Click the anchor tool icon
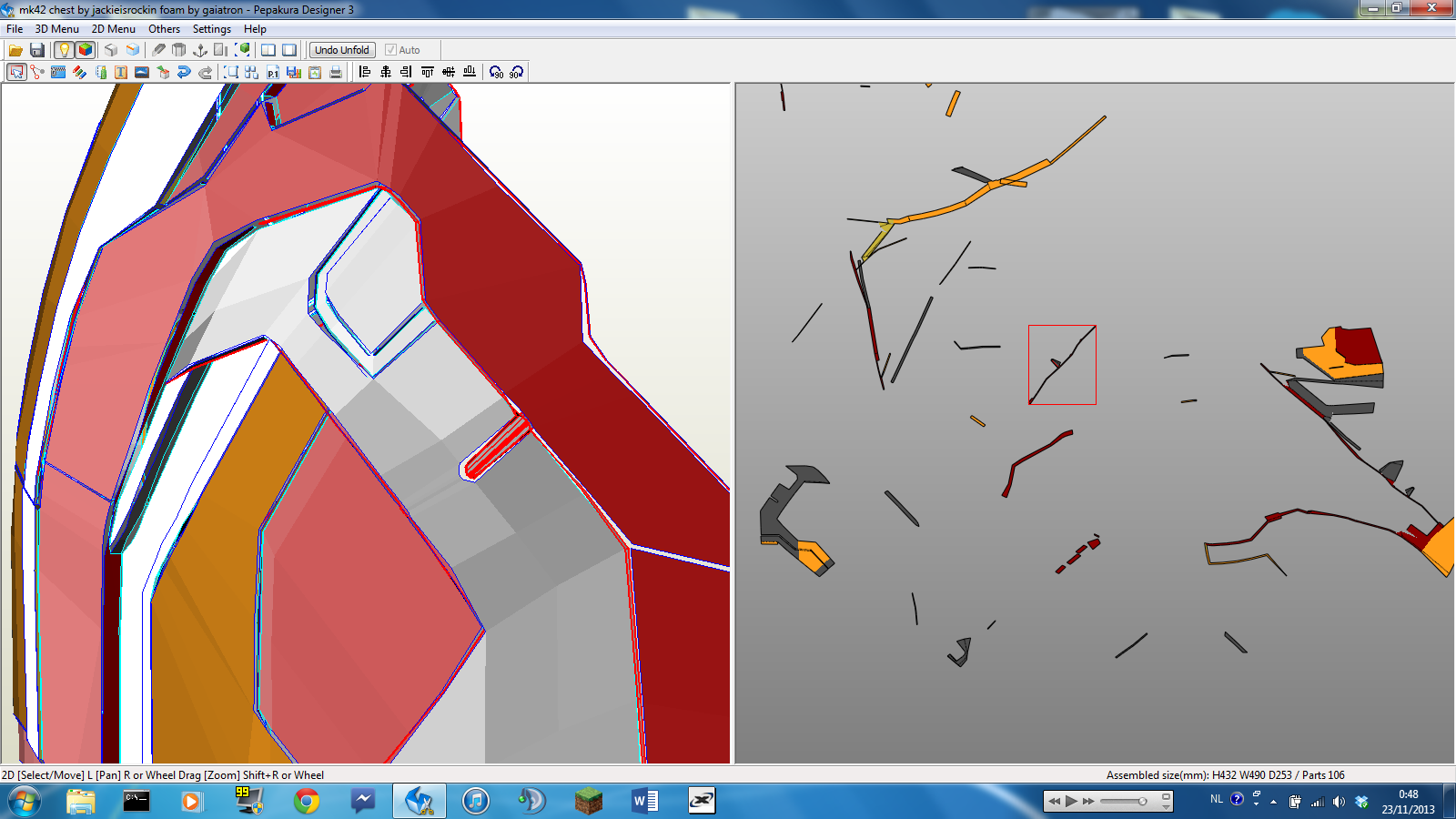The height and width of the screenshot is (819, 1456). pyautogui.click(x=200, y=50)
